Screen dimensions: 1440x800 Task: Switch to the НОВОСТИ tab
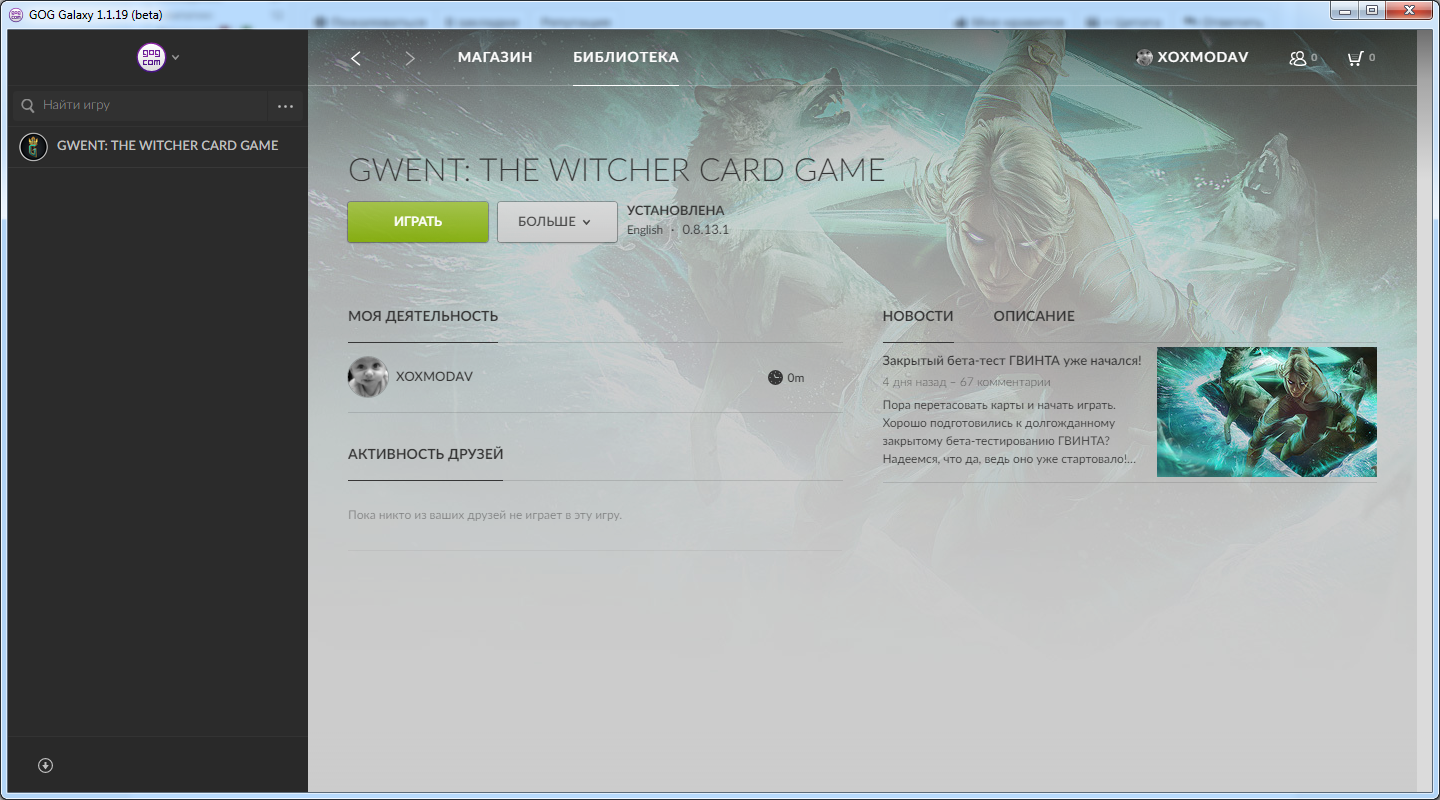pos(918,316)
